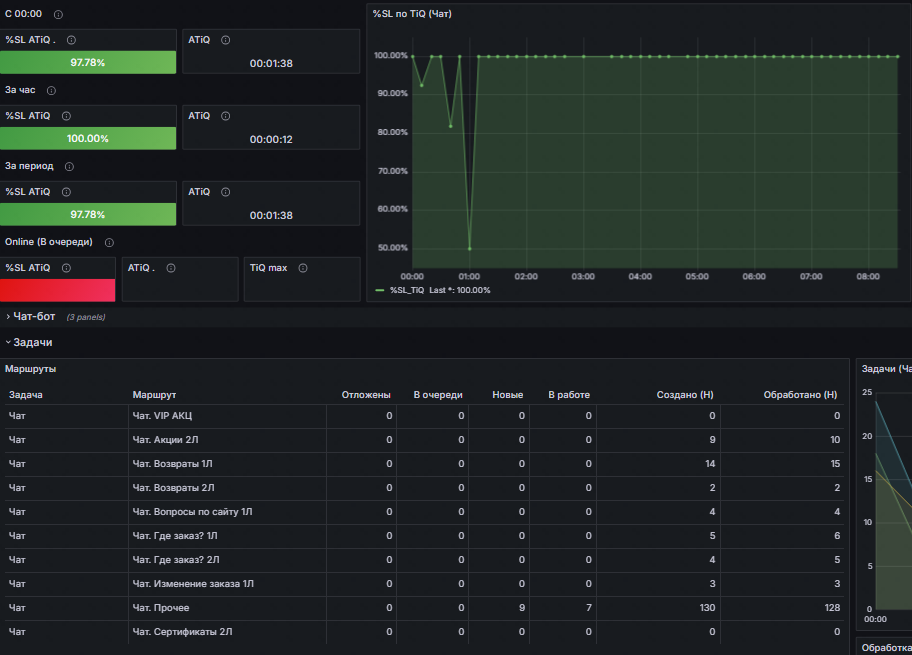Click the green %SL_TiQ legend color line
The width and height of the screenshot is (912, 655).
[380, 290]
